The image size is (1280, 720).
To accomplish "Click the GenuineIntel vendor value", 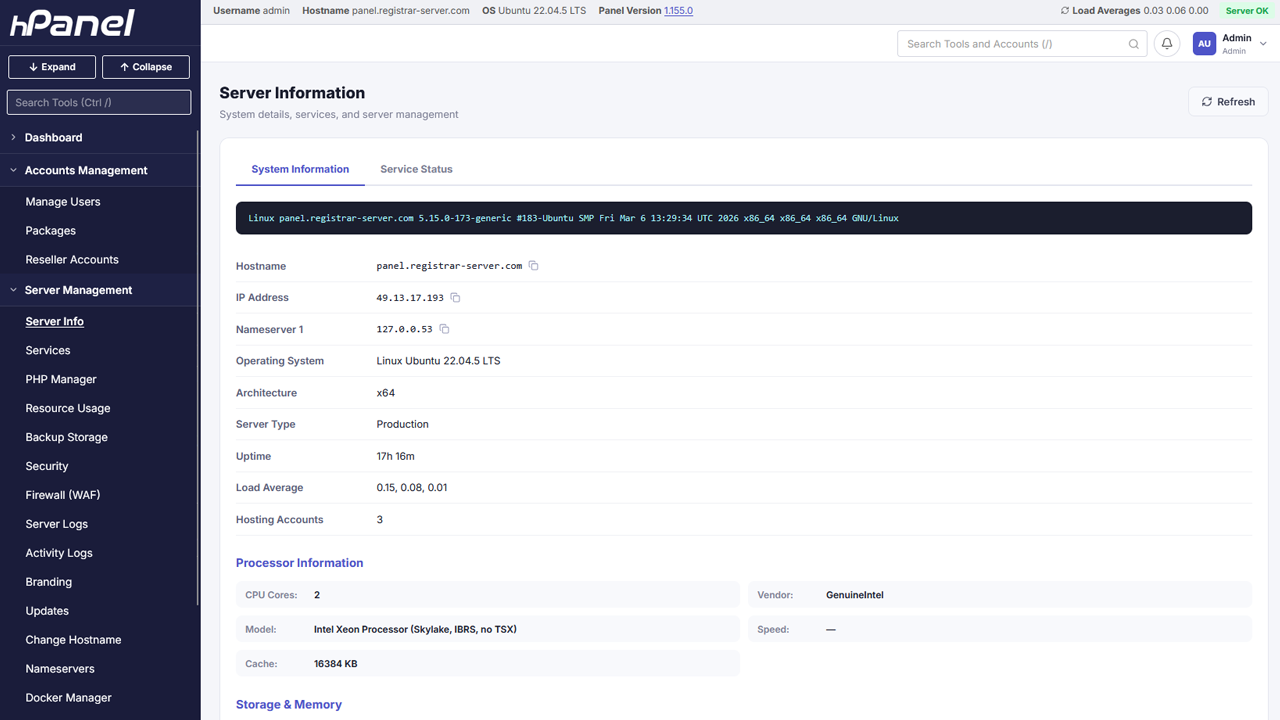I will [x=855, y=595].
